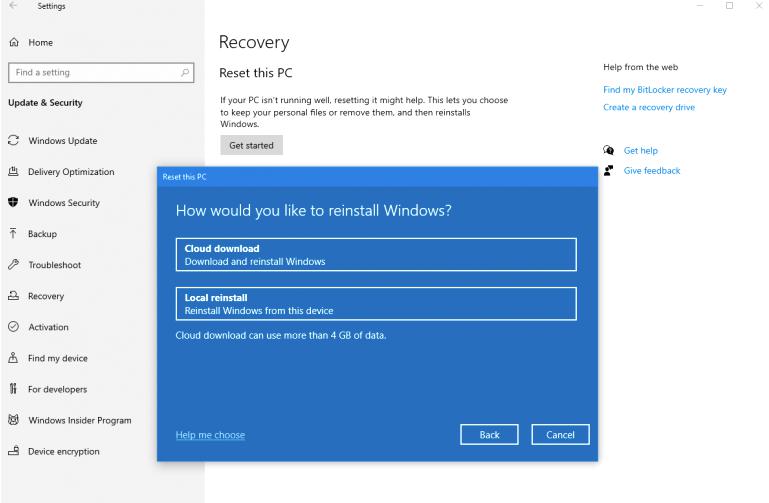Open the Home settings page
Viewport: 769px width, 503px height.
(41, 43)
